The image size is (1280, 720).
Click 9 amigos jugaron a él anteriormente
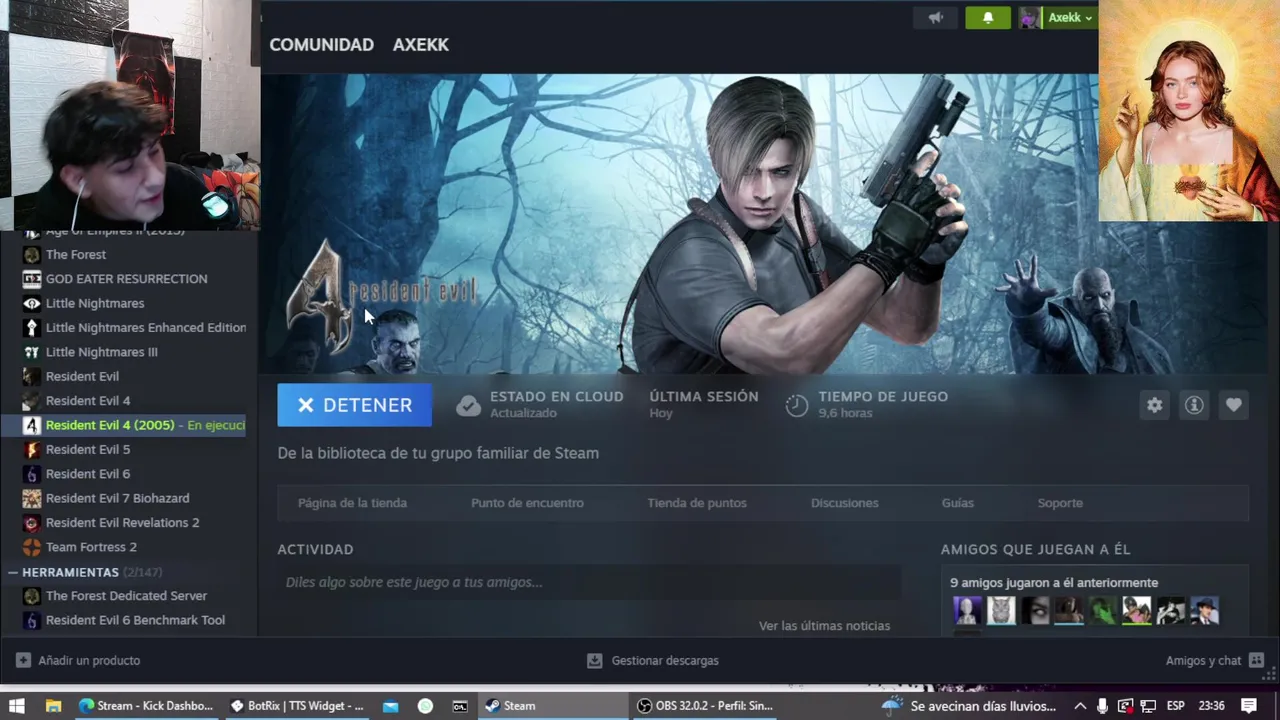tap(1054, 583)
